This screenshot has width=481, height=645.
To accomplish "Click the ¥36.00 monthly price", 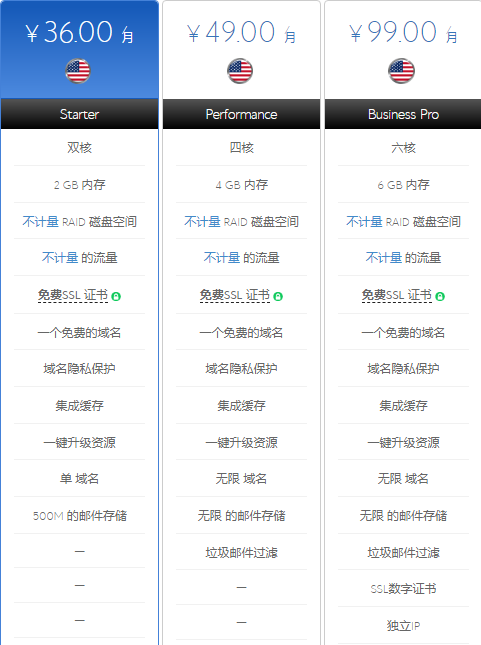I will 79,32.
